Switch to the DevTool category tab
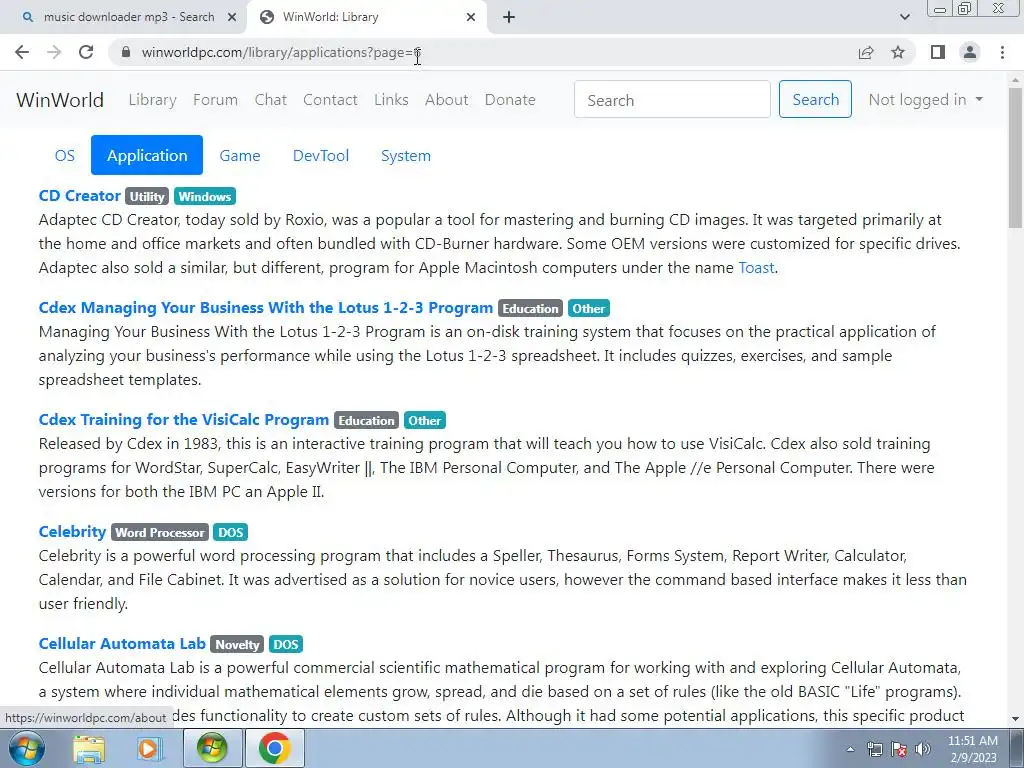 pyautogui.click(x=321, y=155)
